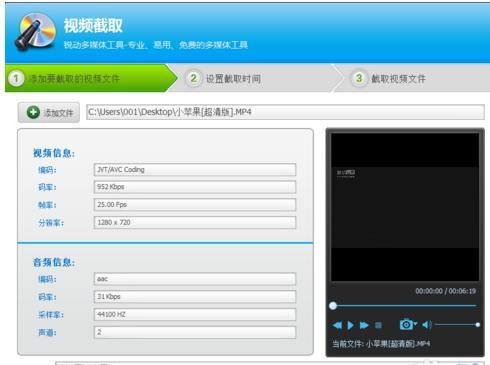Click the 视频截取 app logo disc icon
490x365 pixels.
[x=35, y=32]
